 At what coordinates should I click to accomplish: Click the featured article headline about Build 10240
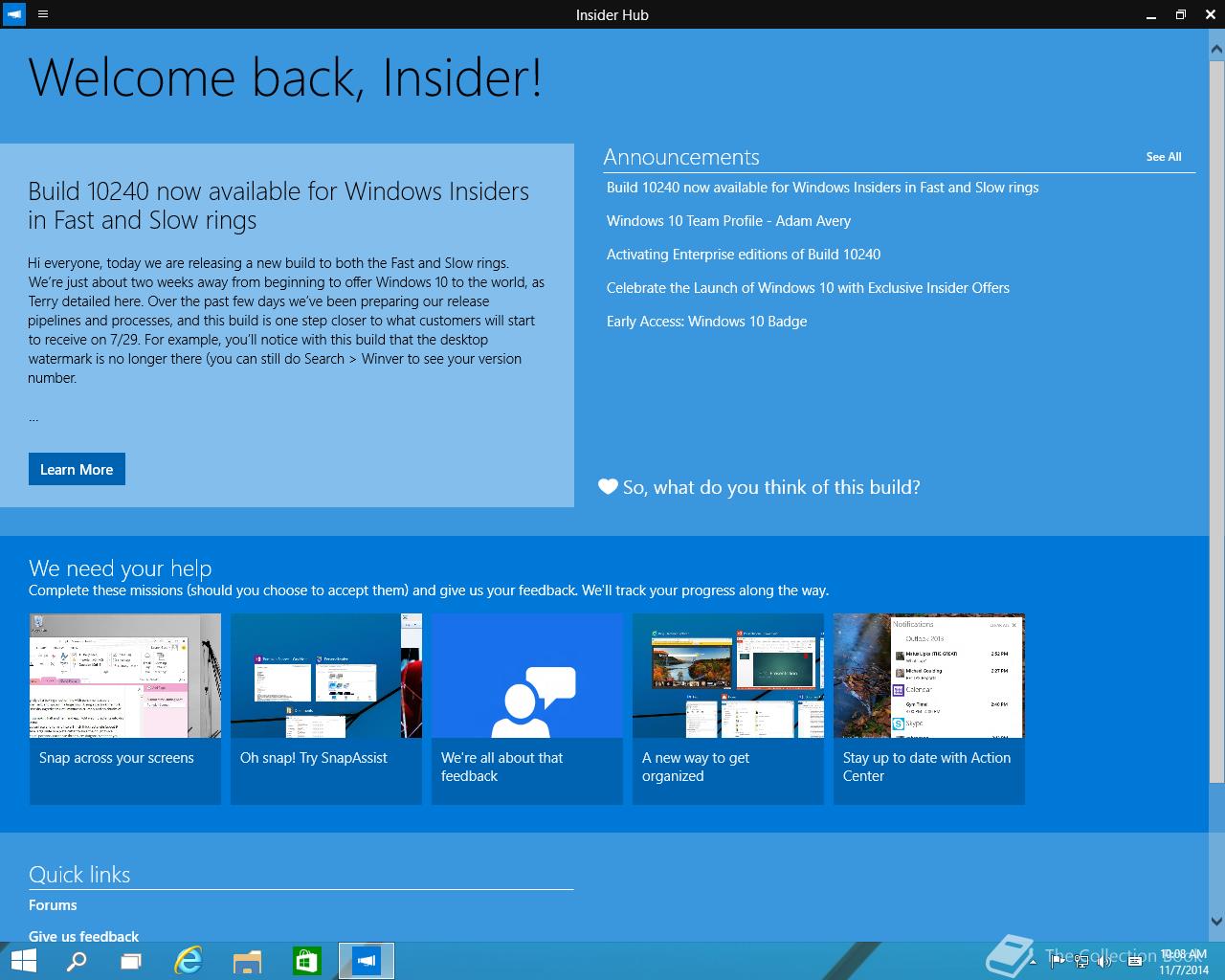278,206
